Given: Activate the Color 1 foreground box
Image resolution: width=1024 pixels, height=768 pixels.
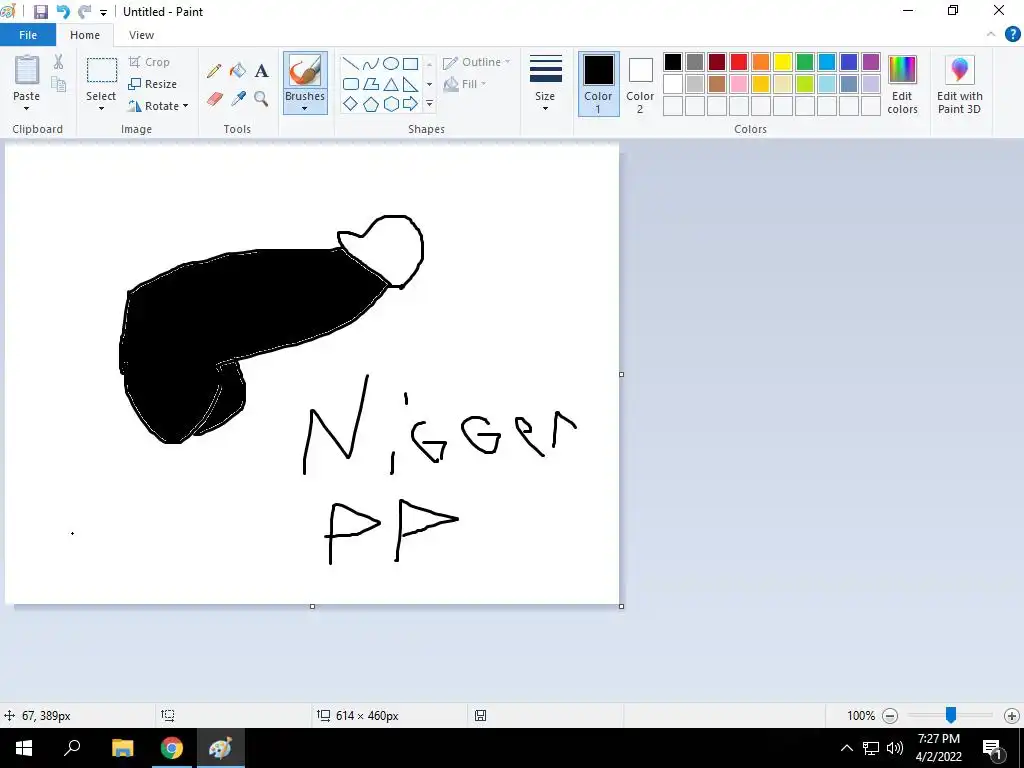Looking at the screenshot, I should pos(599,84).
